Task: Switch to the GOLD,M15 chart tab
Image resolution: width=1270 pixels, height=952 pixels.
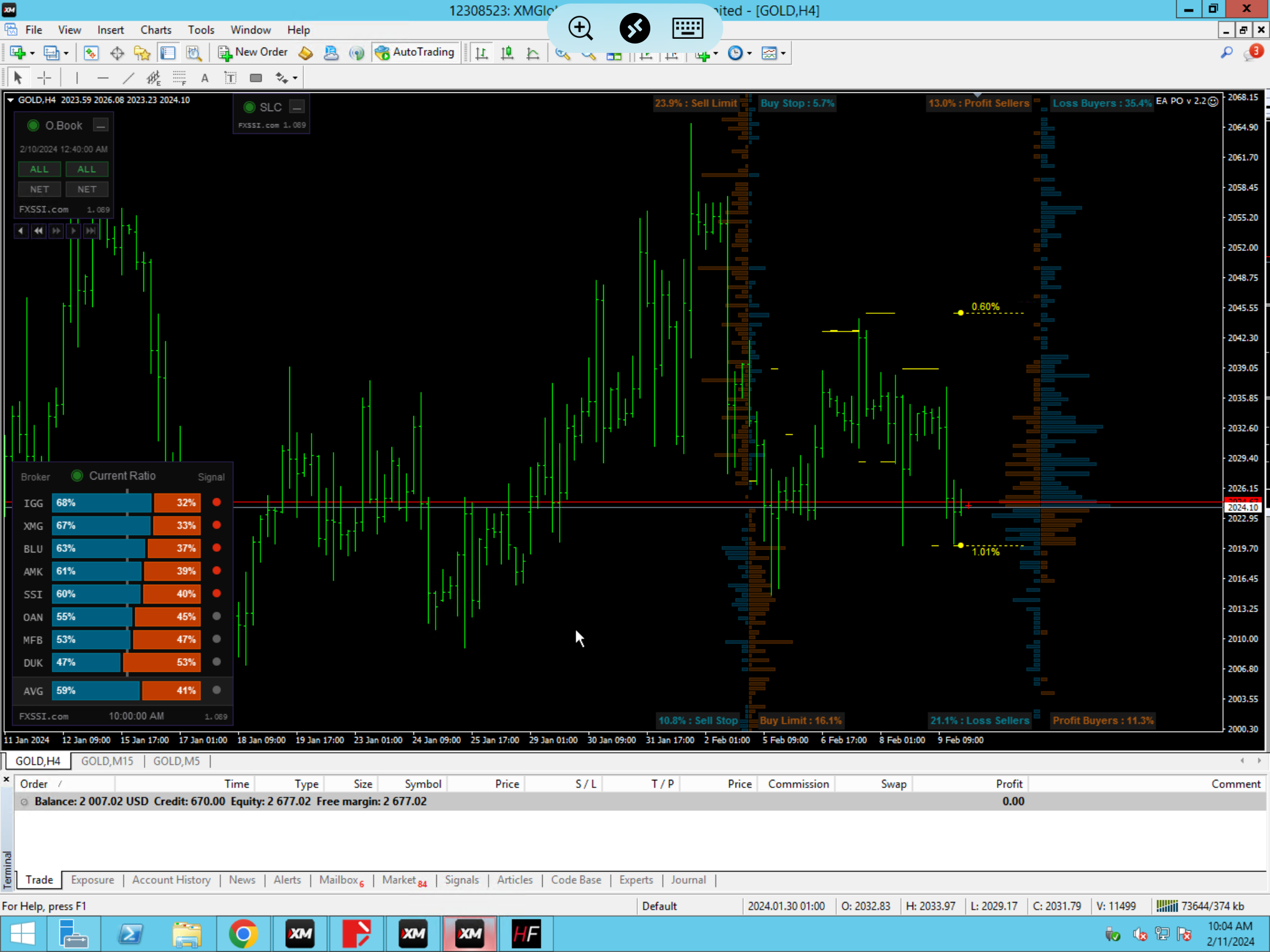Action: (107, 761)
